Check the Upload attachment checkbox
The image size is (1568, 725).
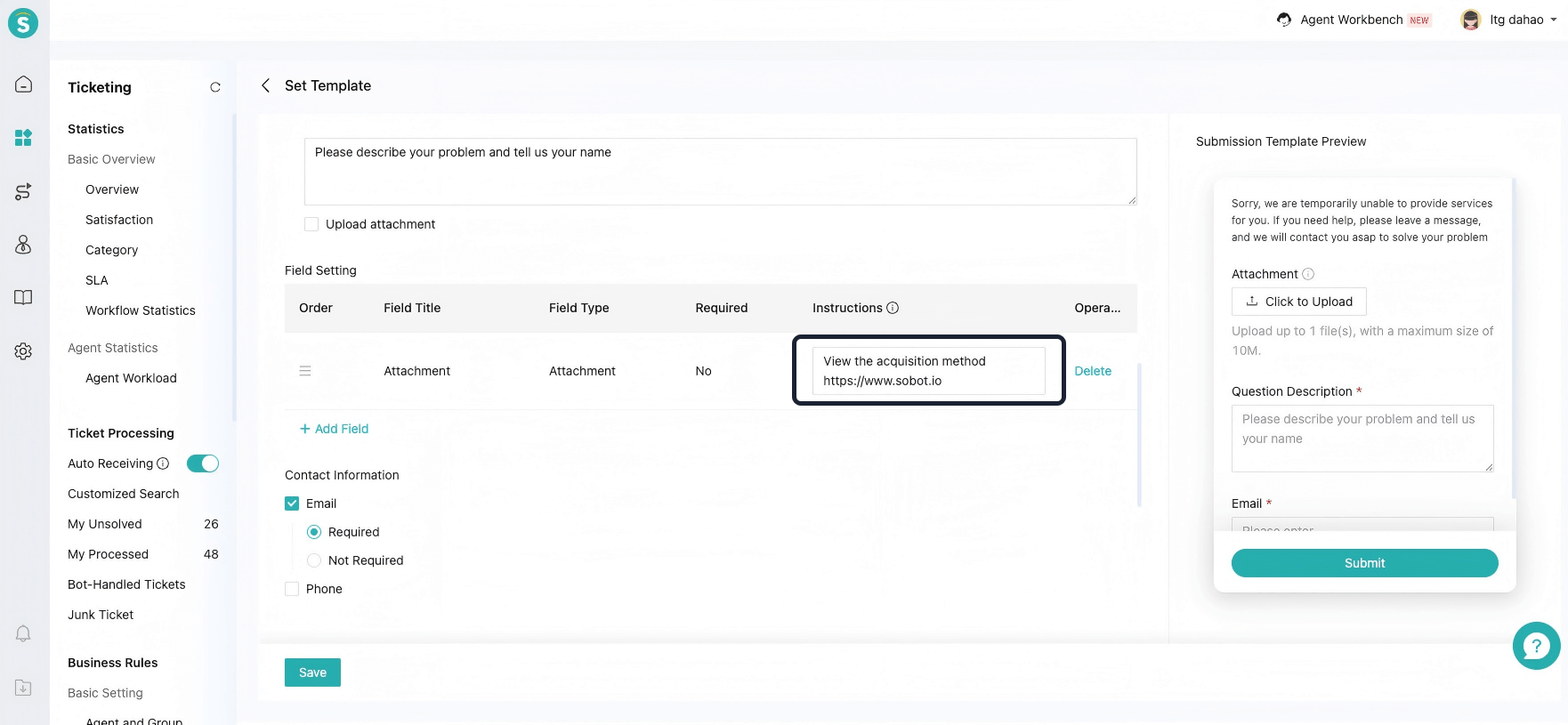(x=311, y=224)
